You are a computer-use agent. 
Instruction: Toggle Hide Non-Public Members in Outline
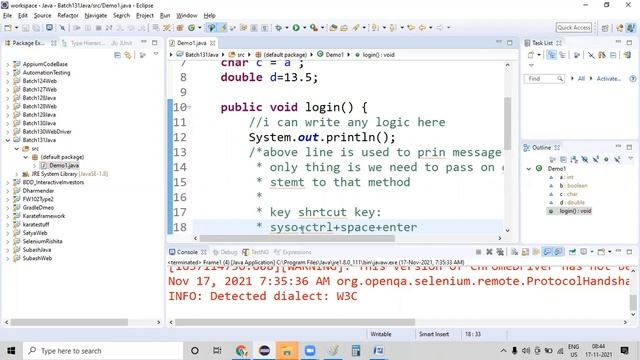pyautogui.click(x=607, y=159)
